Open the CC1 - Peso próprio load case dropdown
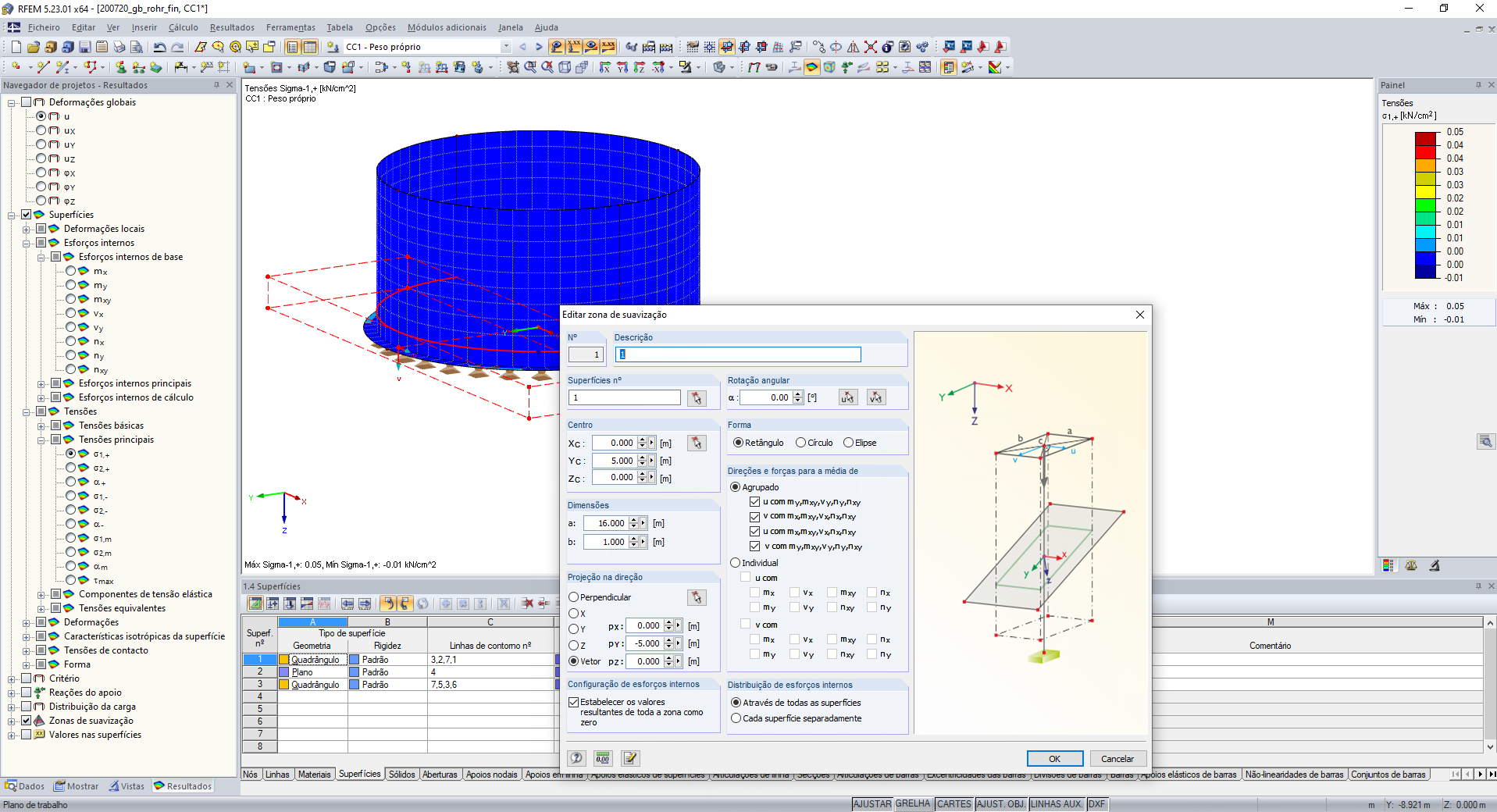 point(506,47)
